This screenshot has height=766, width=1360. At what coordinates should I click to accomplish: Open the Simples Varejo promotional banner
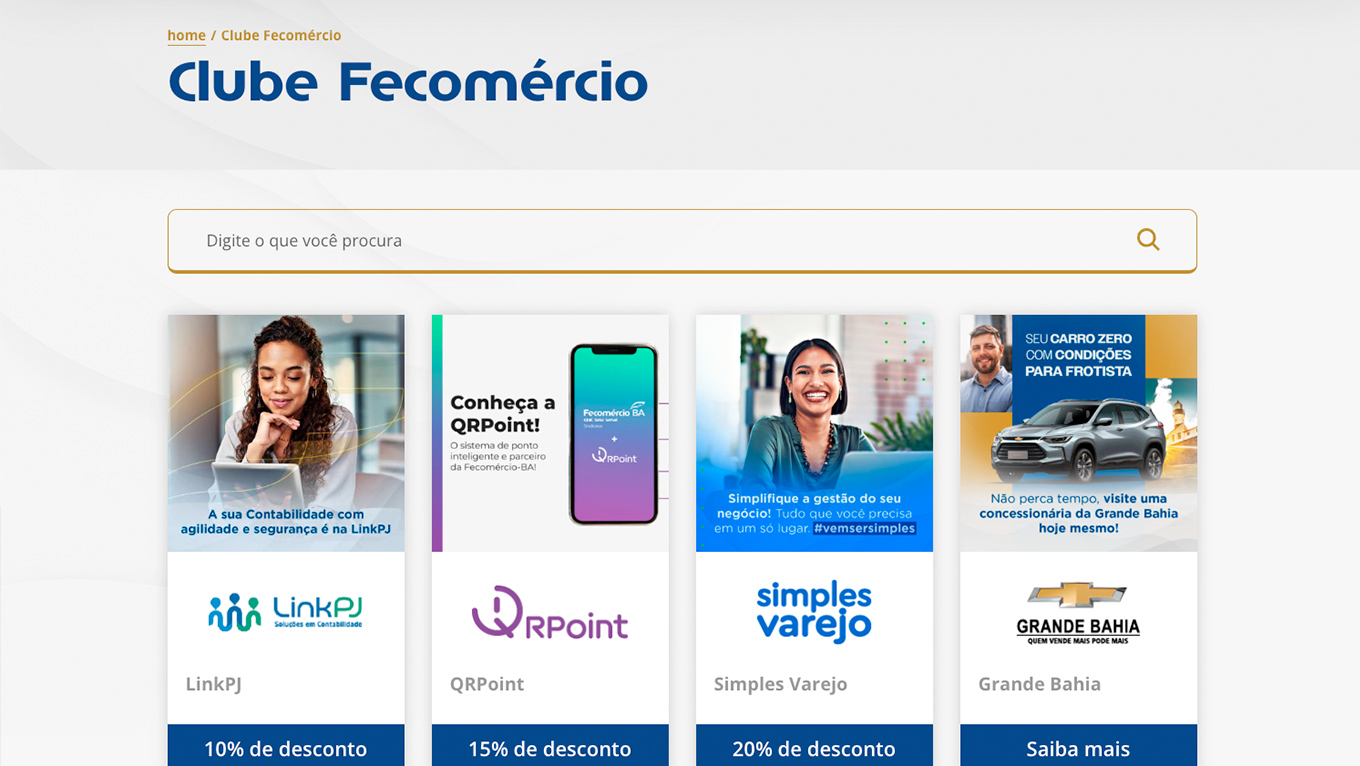click(x=814, y=433)
